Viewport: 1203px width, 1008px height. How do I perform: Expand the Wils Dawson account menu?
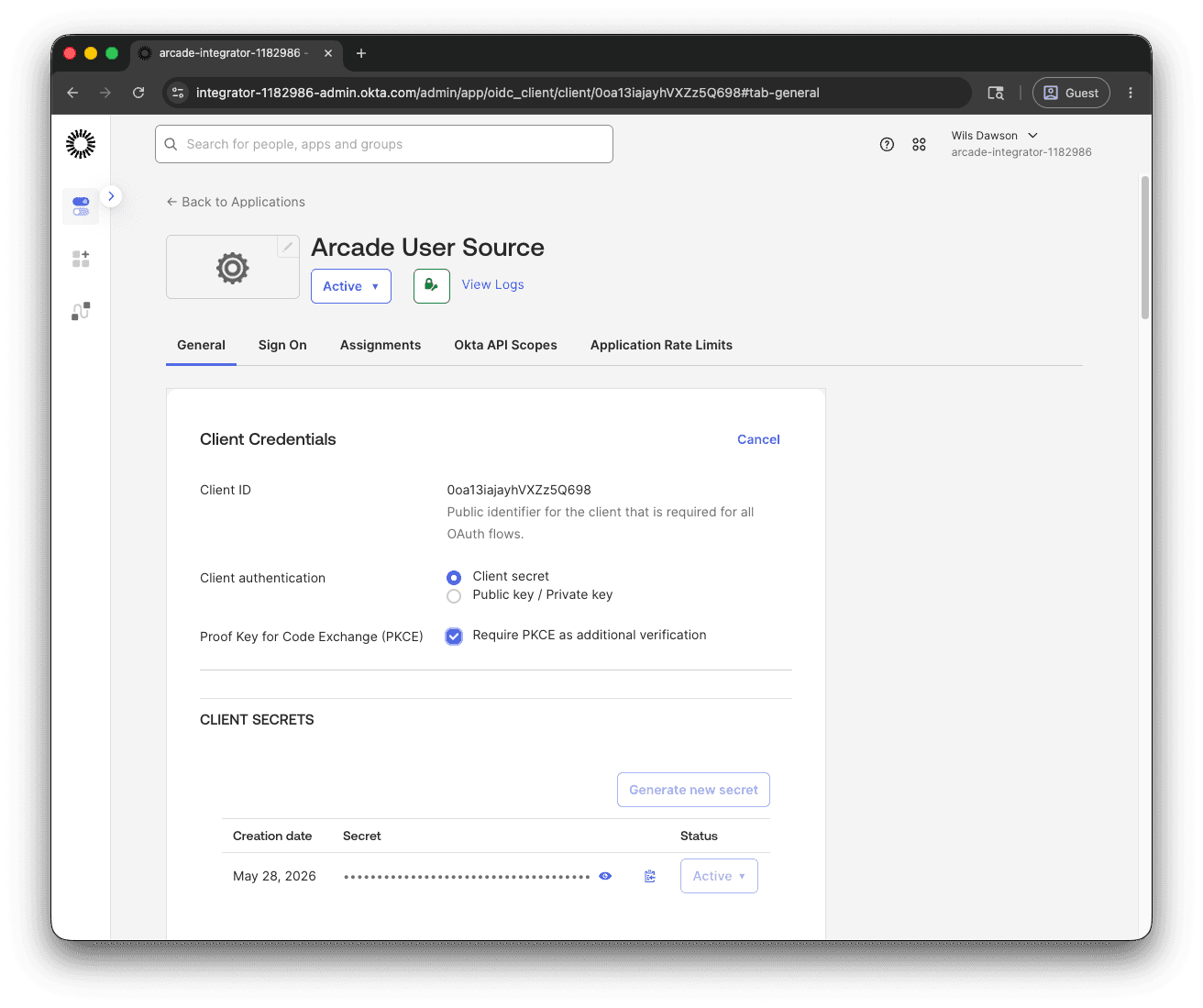coord(1021,144)
